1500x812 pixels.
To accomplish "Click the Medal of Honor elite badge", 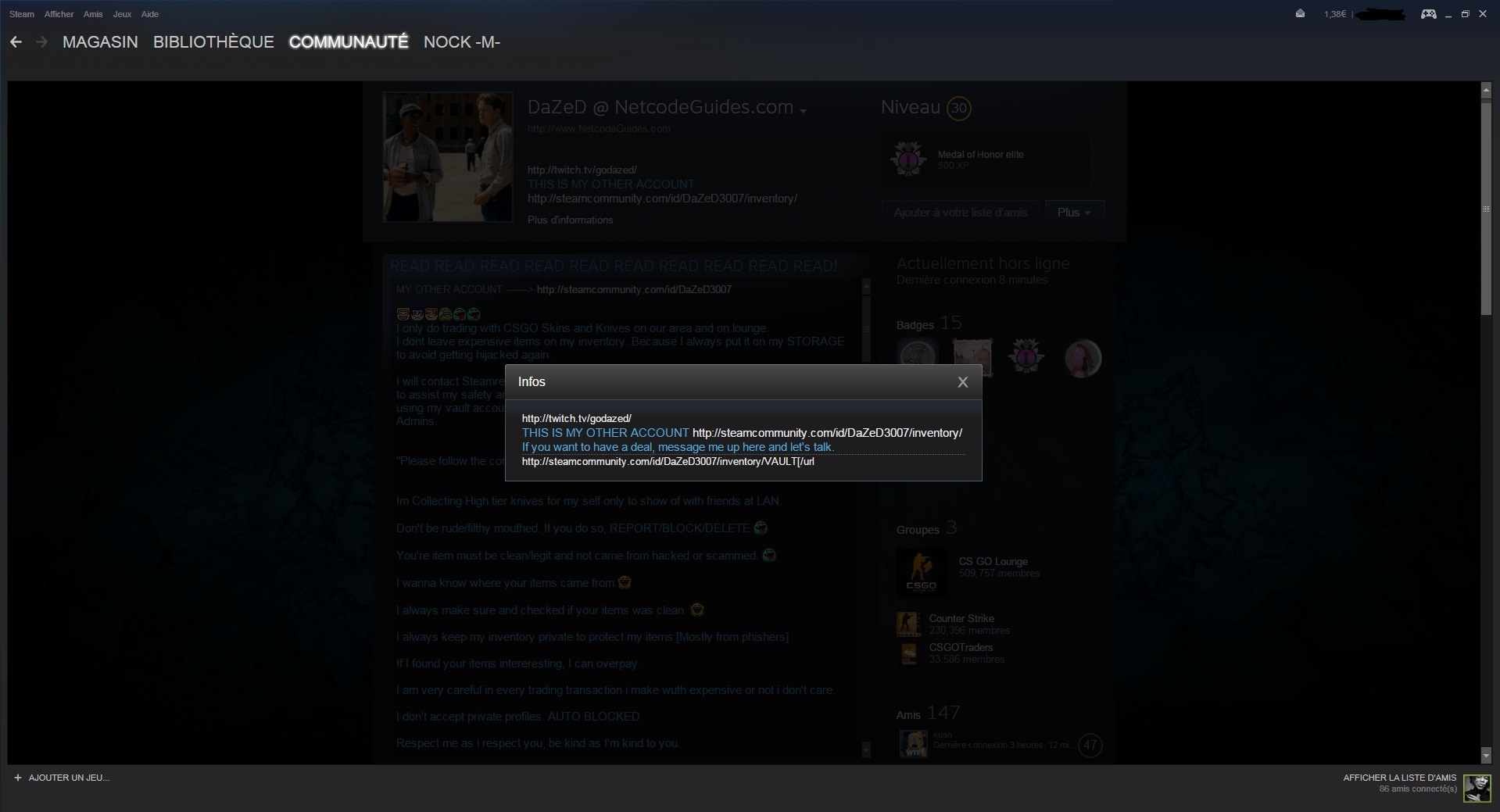I will 908,159.
